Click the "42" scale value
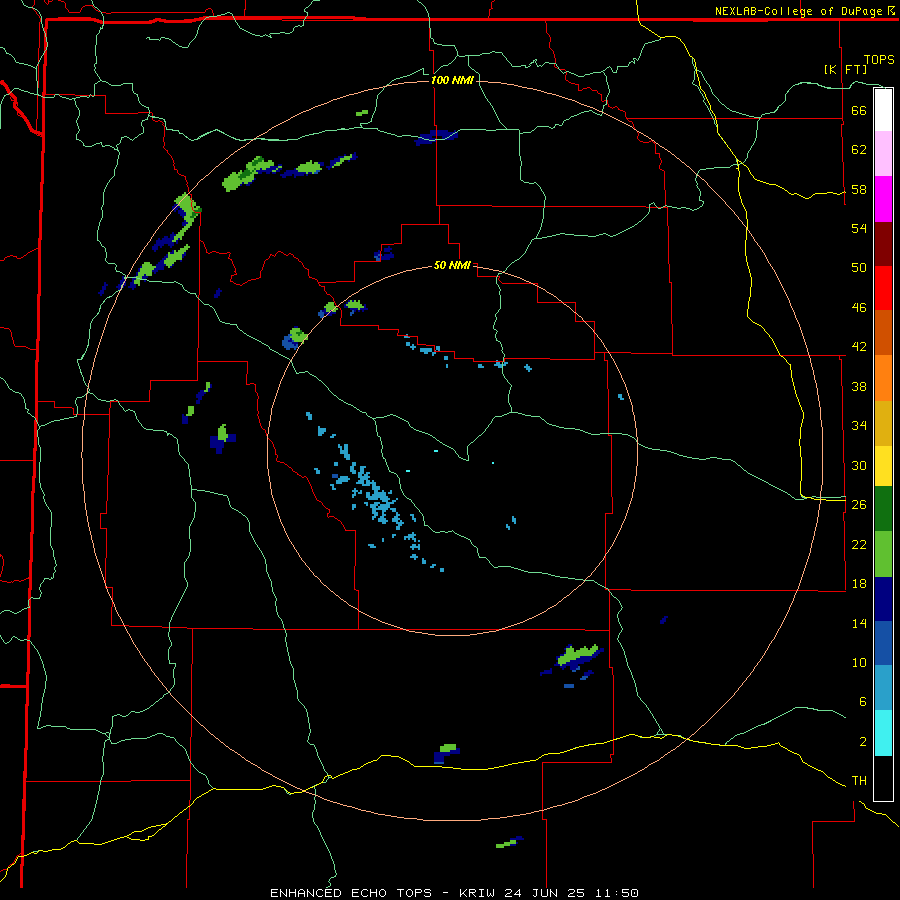The width and height of the screenshot is (900, 900). point(859,347)
